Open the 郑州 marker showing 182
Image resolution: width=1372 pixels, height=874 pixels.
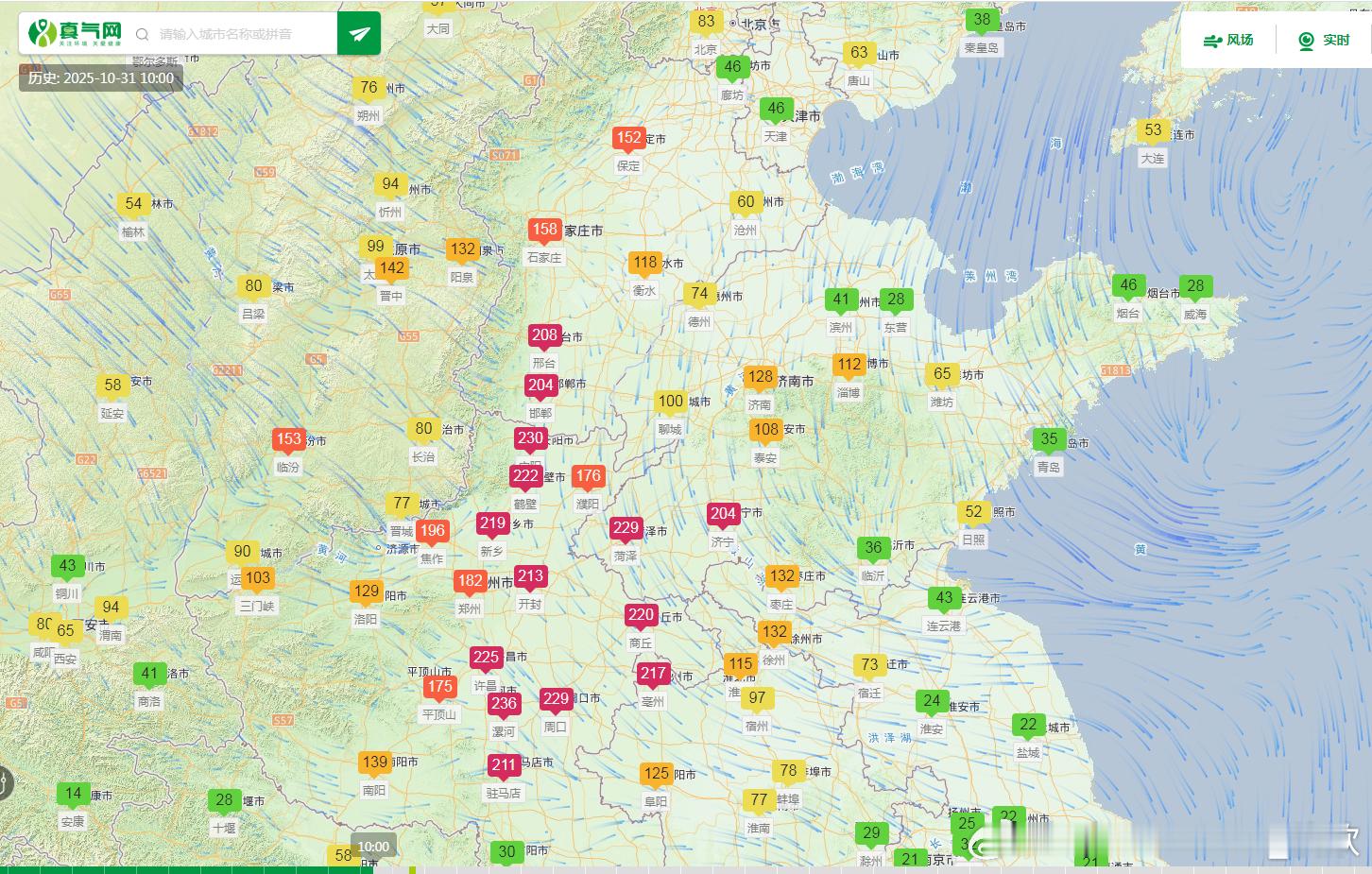[470, 583]
